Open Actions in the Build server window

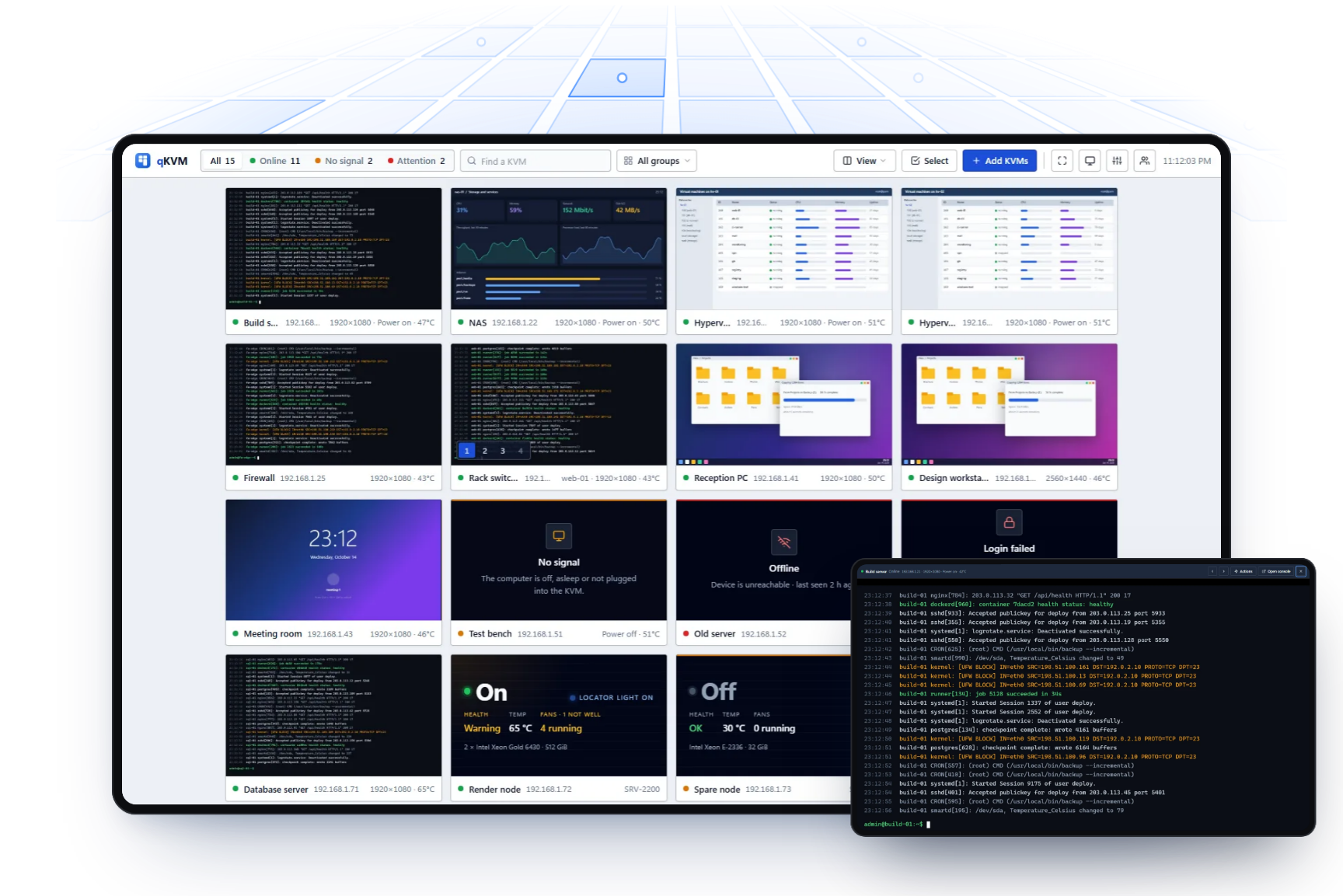1244,571
